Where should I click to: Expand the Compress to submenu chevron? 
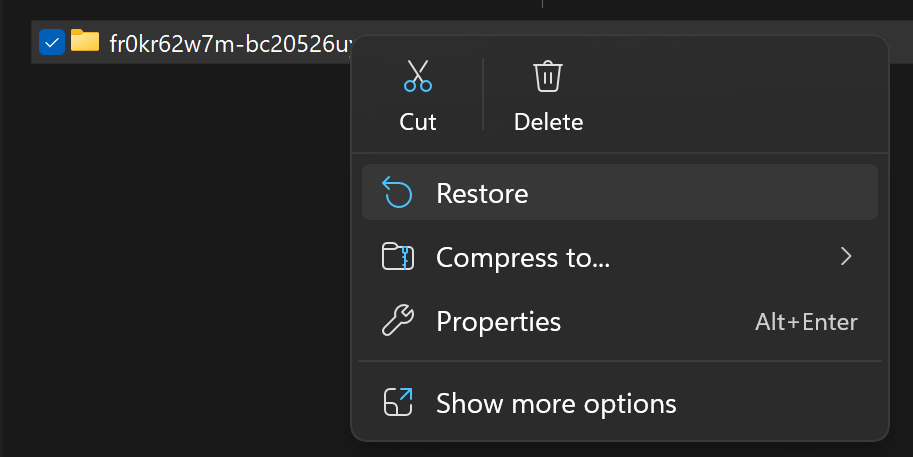(846, 257)
